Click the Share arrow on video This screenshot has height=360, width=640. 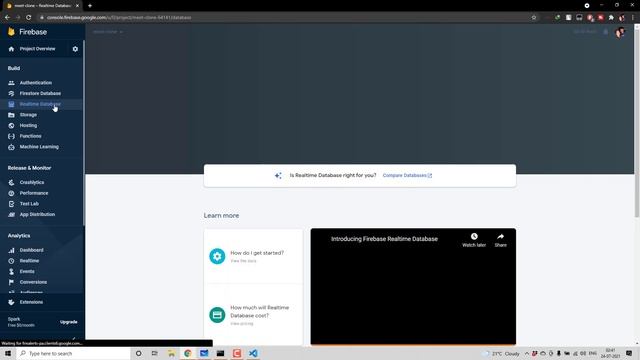pos(500,236)
